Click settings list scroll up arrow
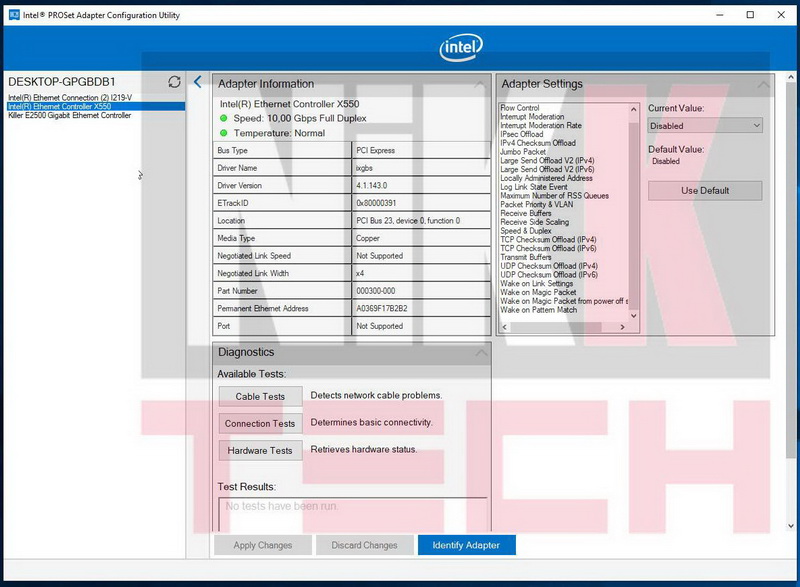The width and height of the screenshot is (800, 587). tap(634, 109)
